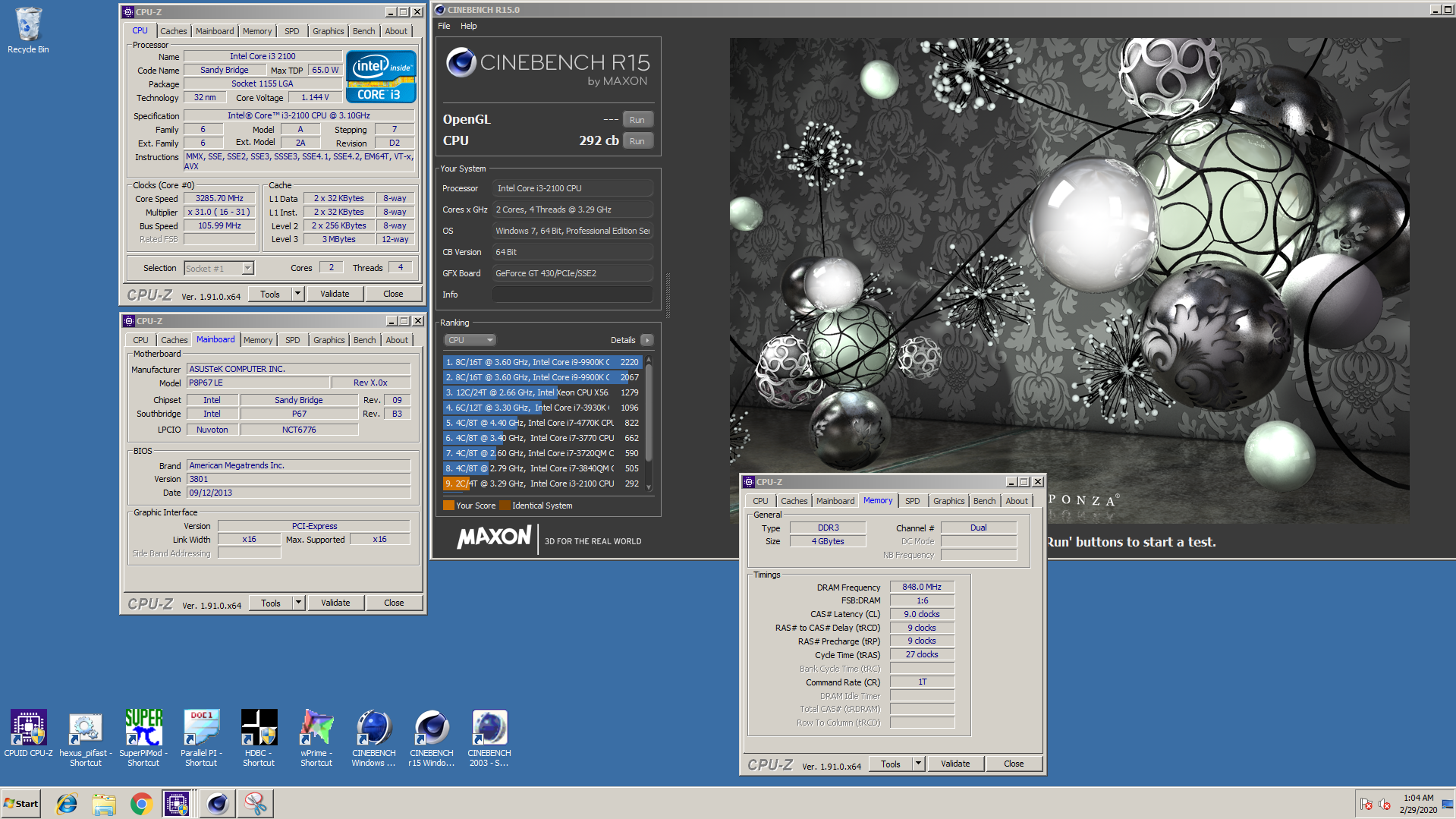Click the muted volume tray icon
Image resolution: width=1456 pixels, height=819 pixels.
tap(1385, 805)
